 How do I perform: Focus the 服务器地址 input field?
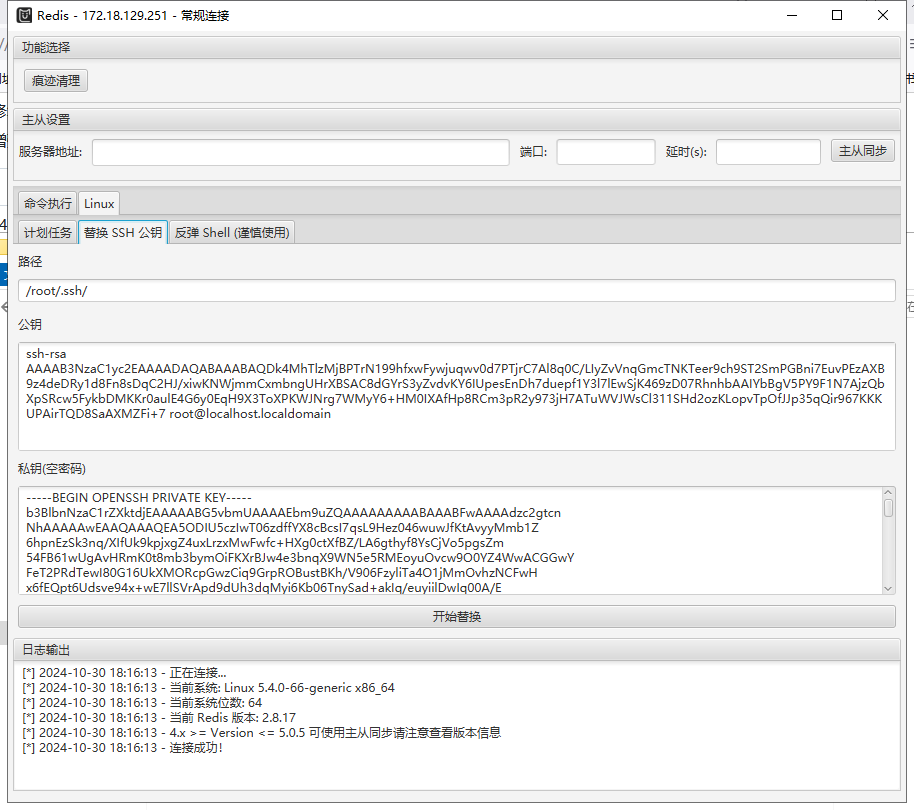[301, 152]
